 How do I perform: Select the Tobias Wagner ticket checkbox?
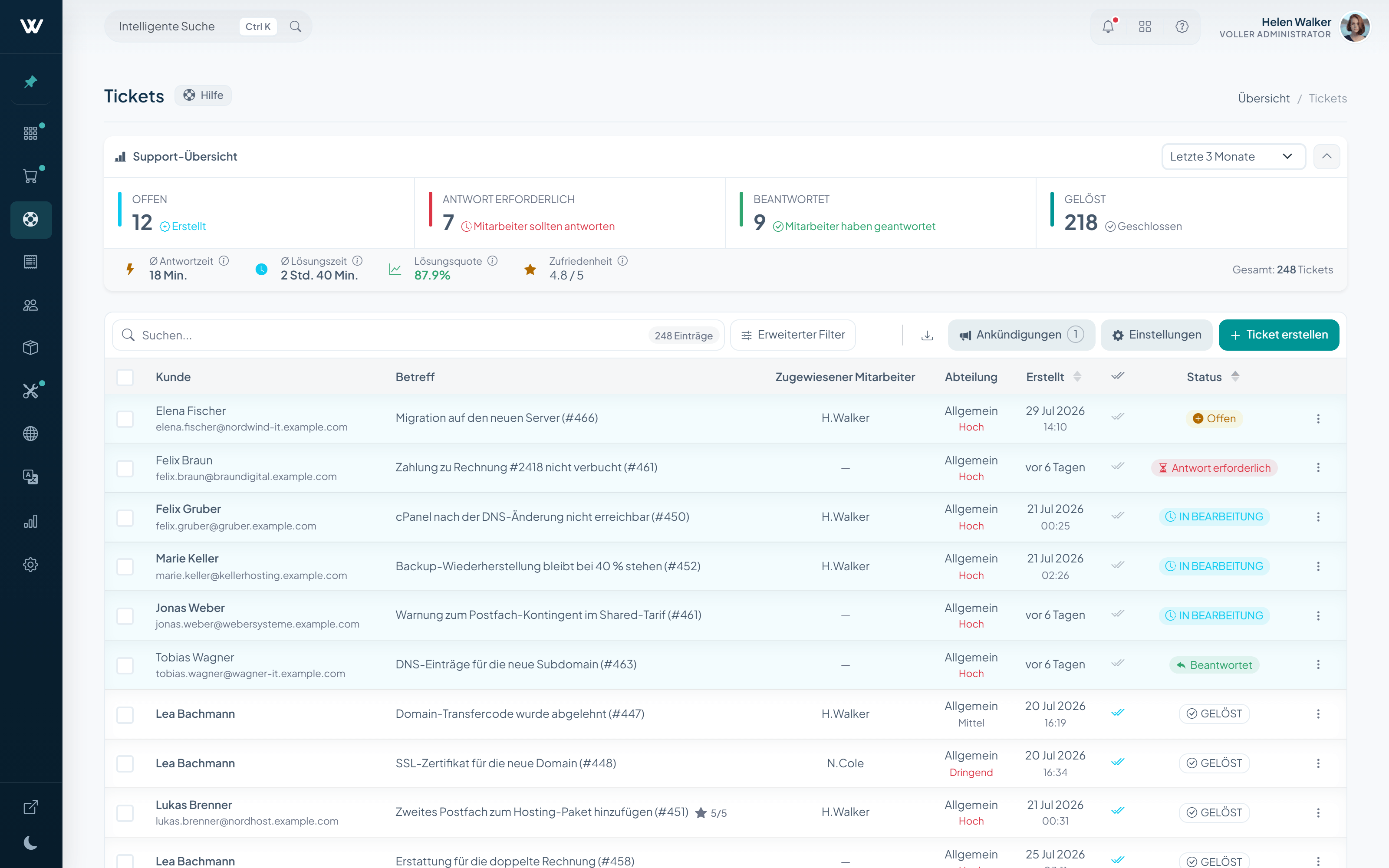coord(125,665)
